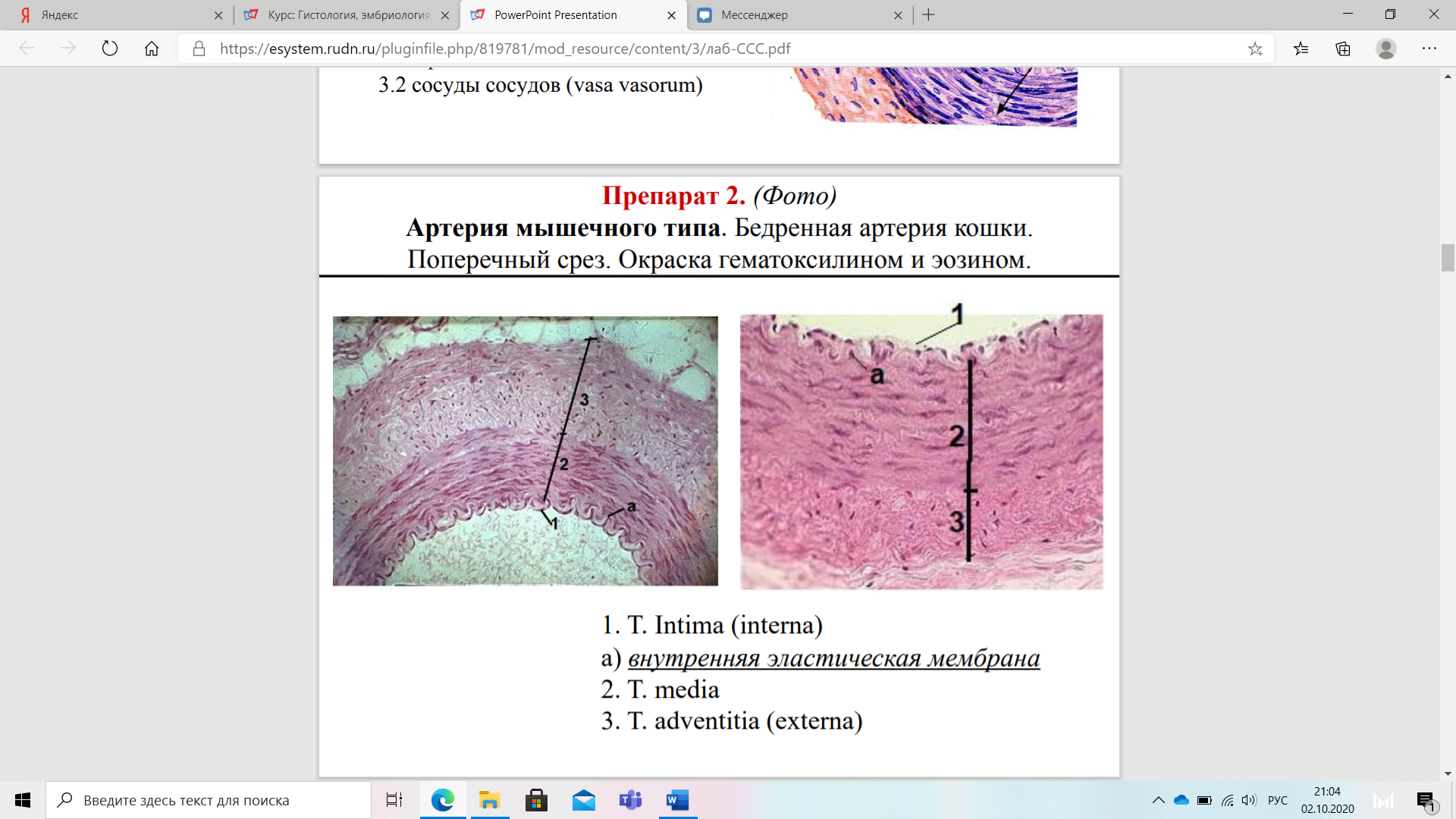Open the Windows Start menu
Viewport: 1456px width, 819px height.
pyautogui.click(x=23, y=800)
